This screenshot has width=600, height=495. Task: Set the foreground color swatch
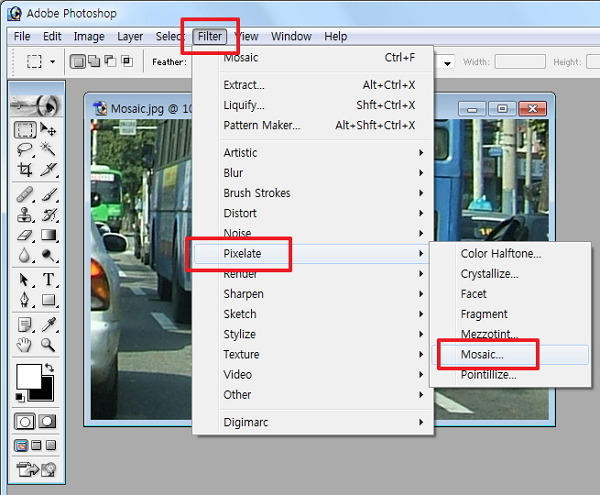tap(29, 376)
